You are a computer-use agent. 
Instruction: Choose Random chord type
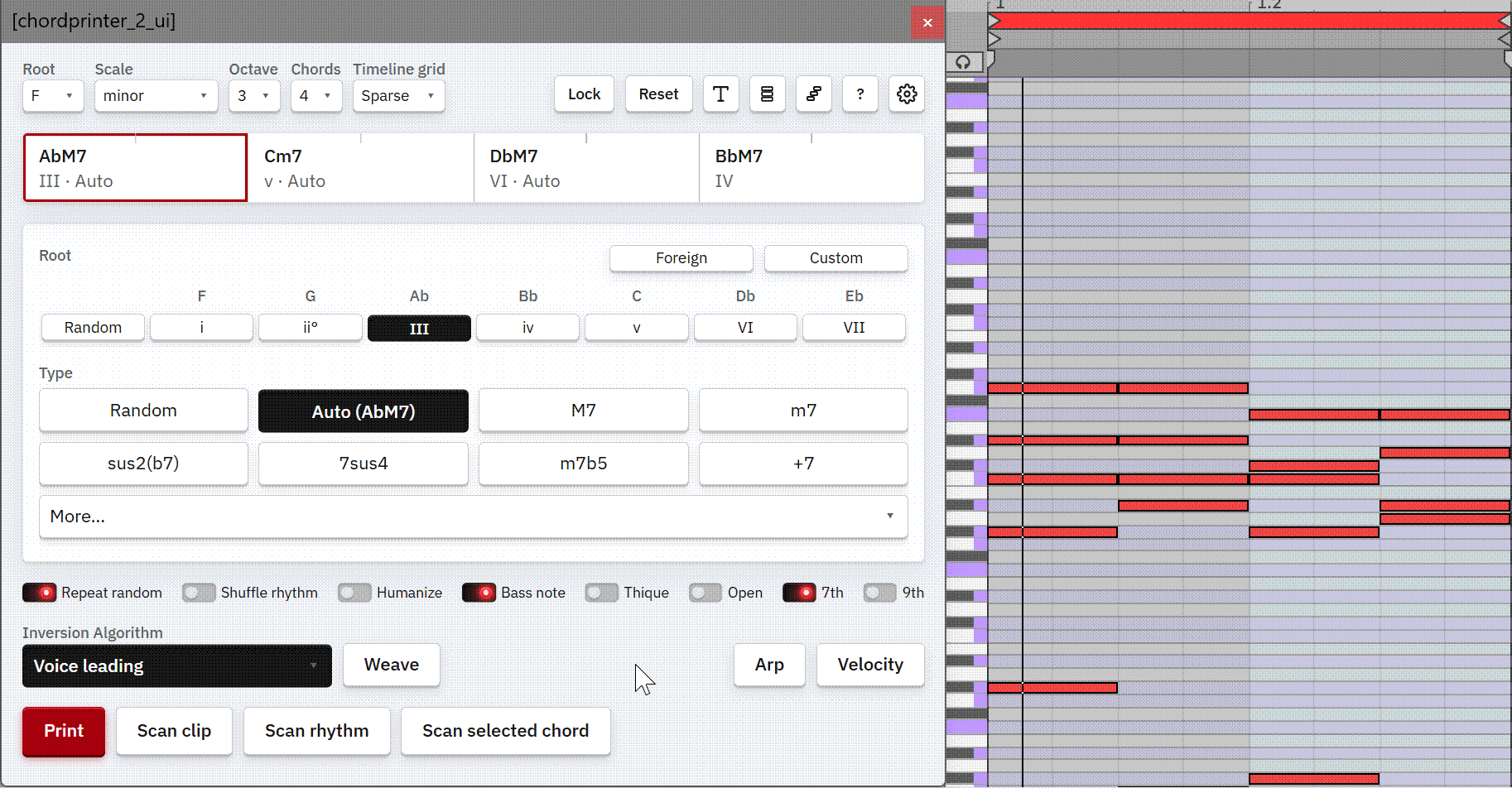coord(143,411)
